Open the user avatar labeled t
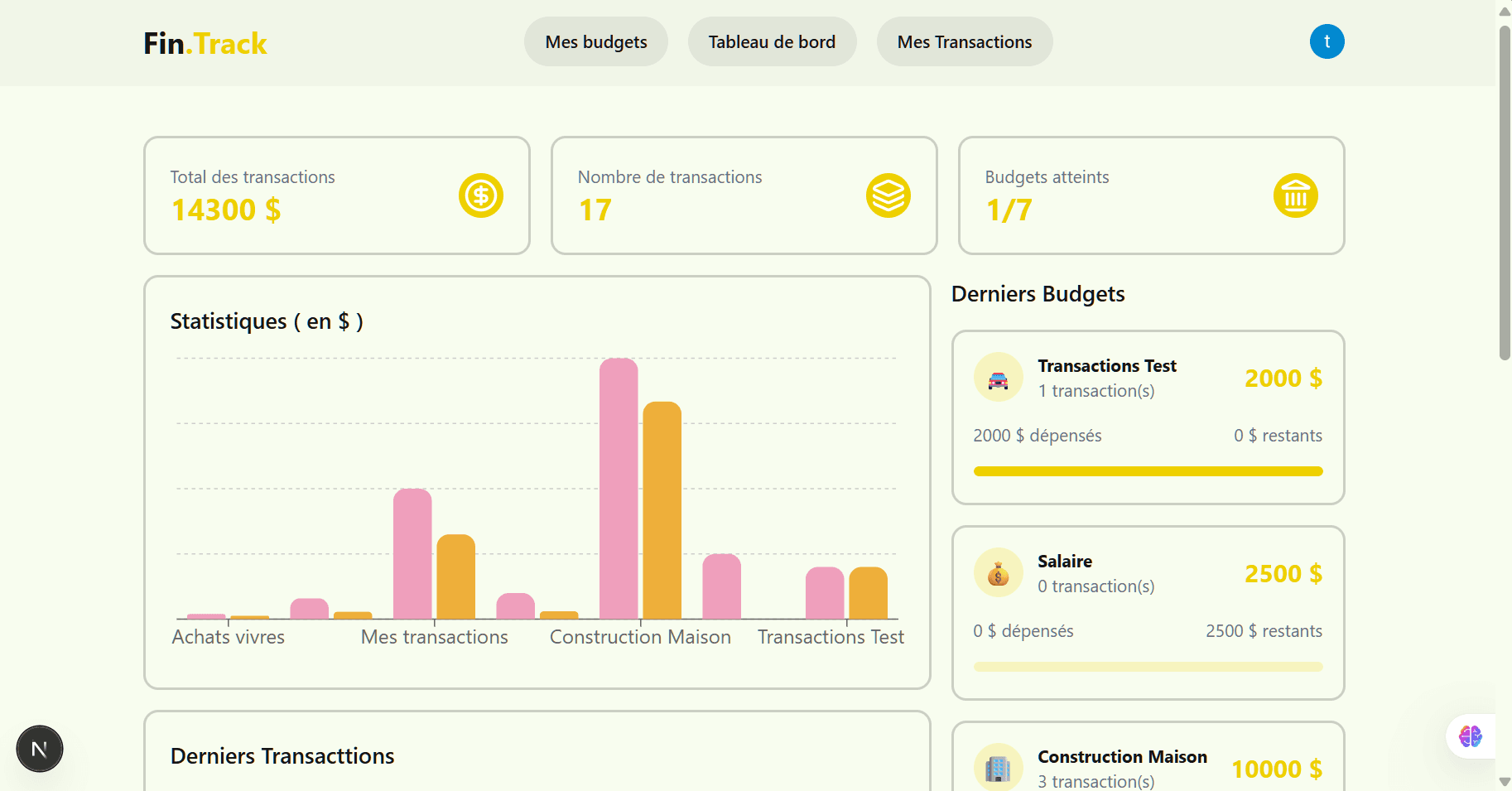 click(x=1327, y=41)
